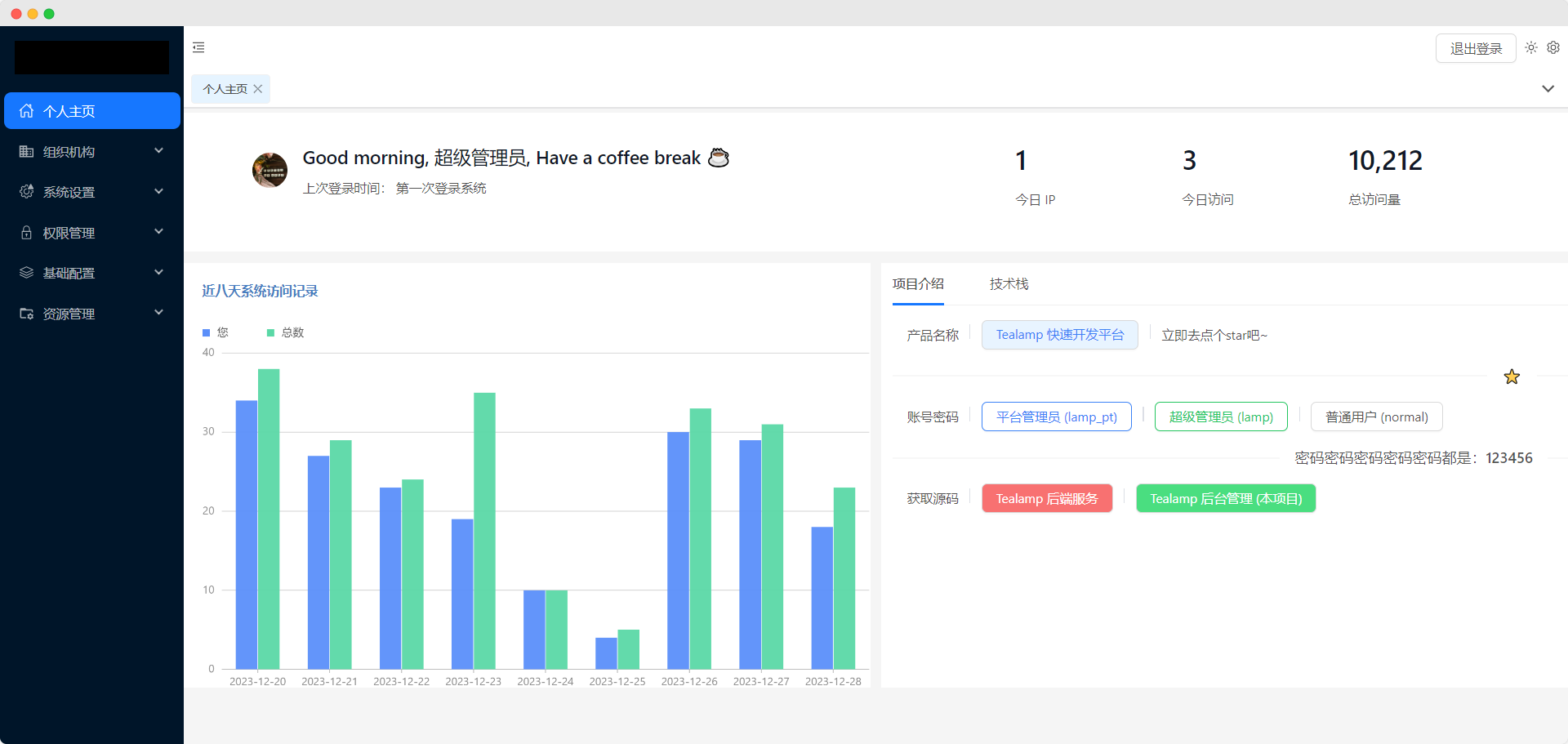The height and width of the screenshot is (744, 1568).
Task: Toggle the light/dark theme sun icon
Action: [x=1530, y=48]
